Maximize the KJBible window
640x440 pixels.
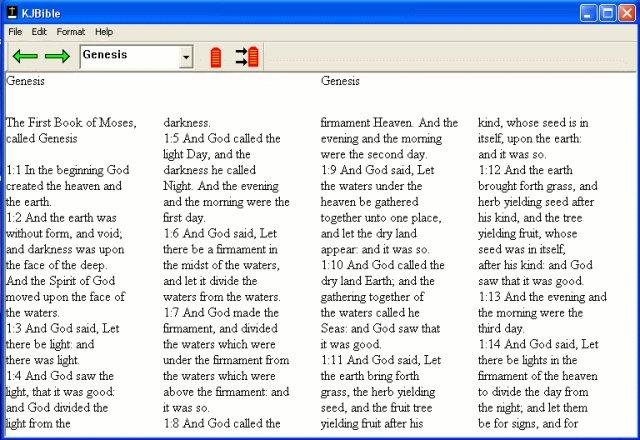tap(607, 13)
